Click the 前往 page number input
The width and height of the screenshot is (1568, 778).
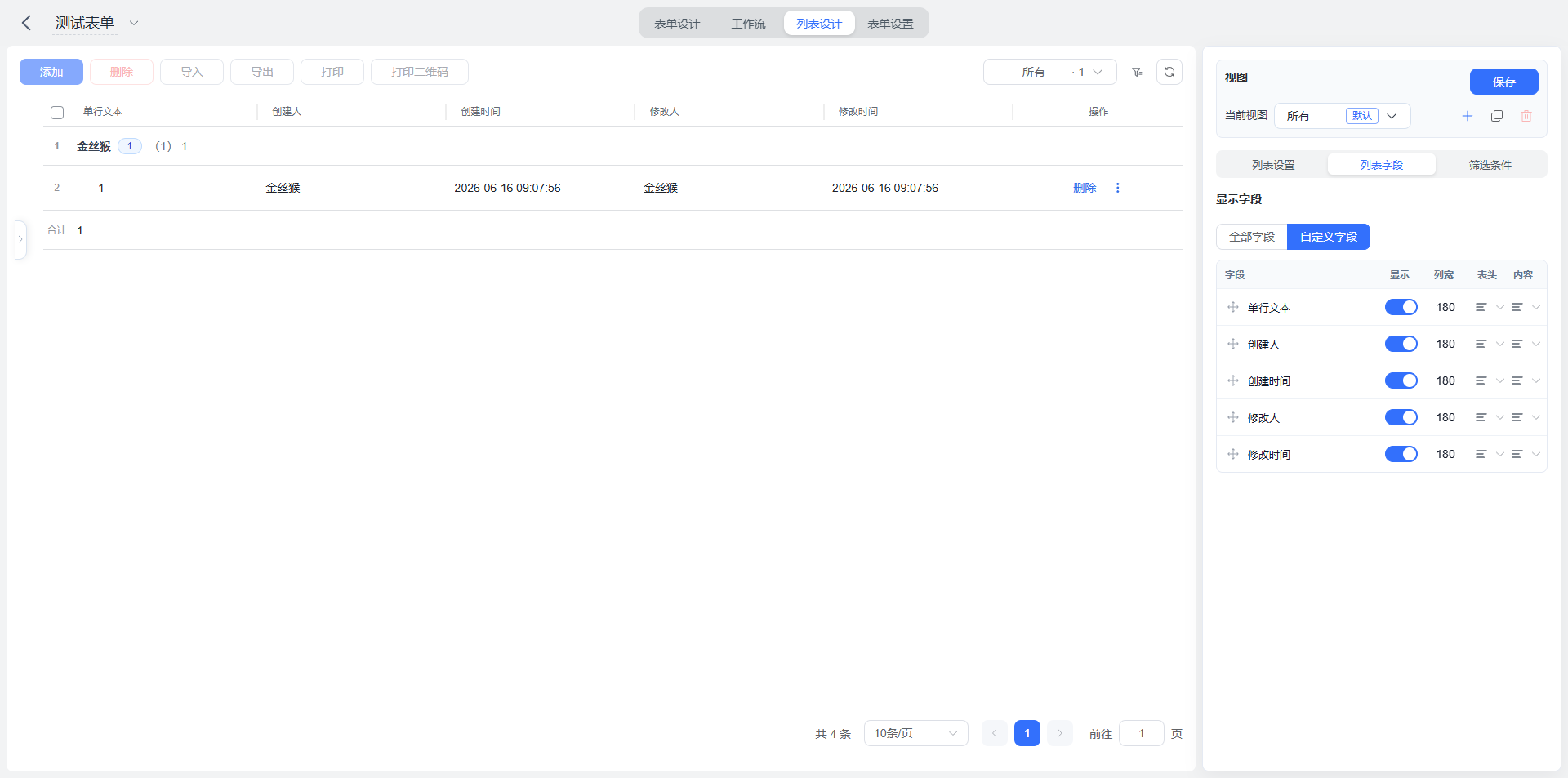[x=1142, y=733]
